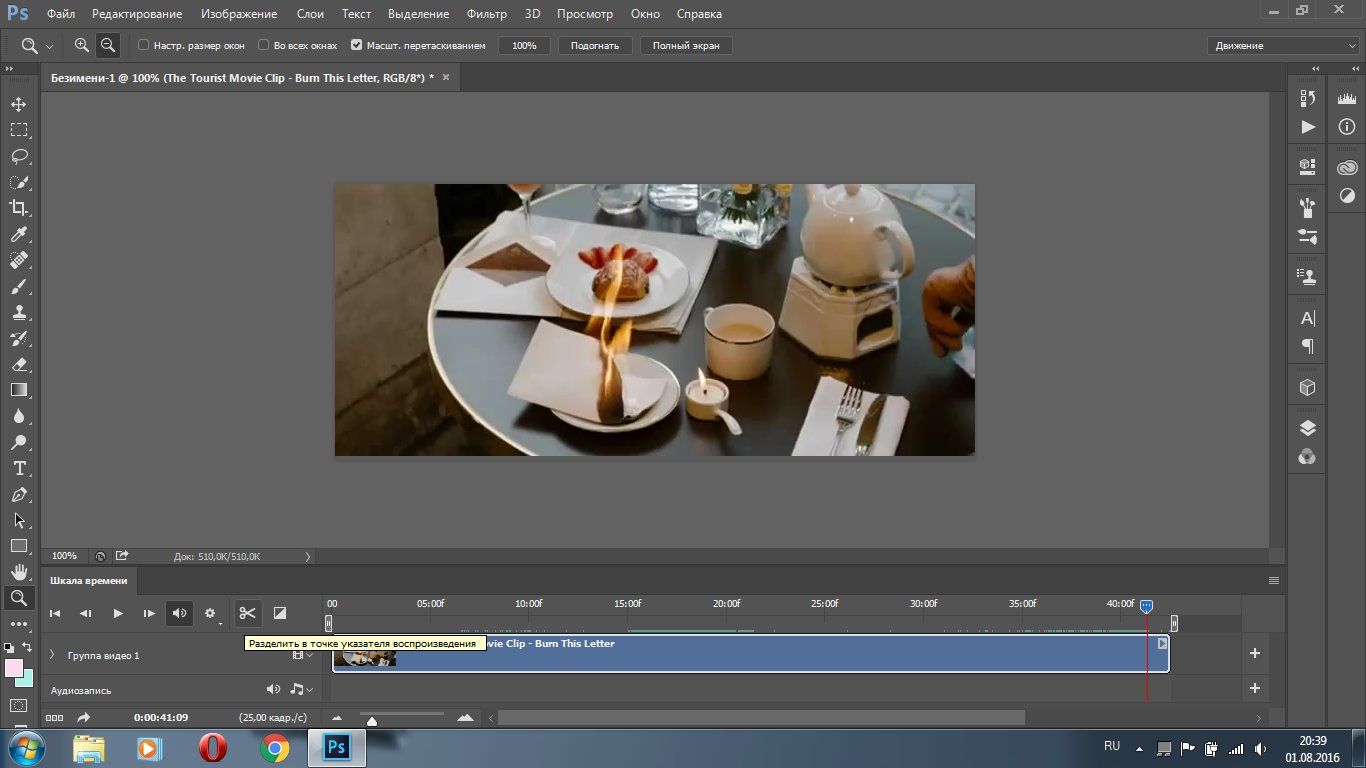Select the Eraser tool
Viewport: 1366px width, 768px height.
pyautogui.click(x=19, y=364)
